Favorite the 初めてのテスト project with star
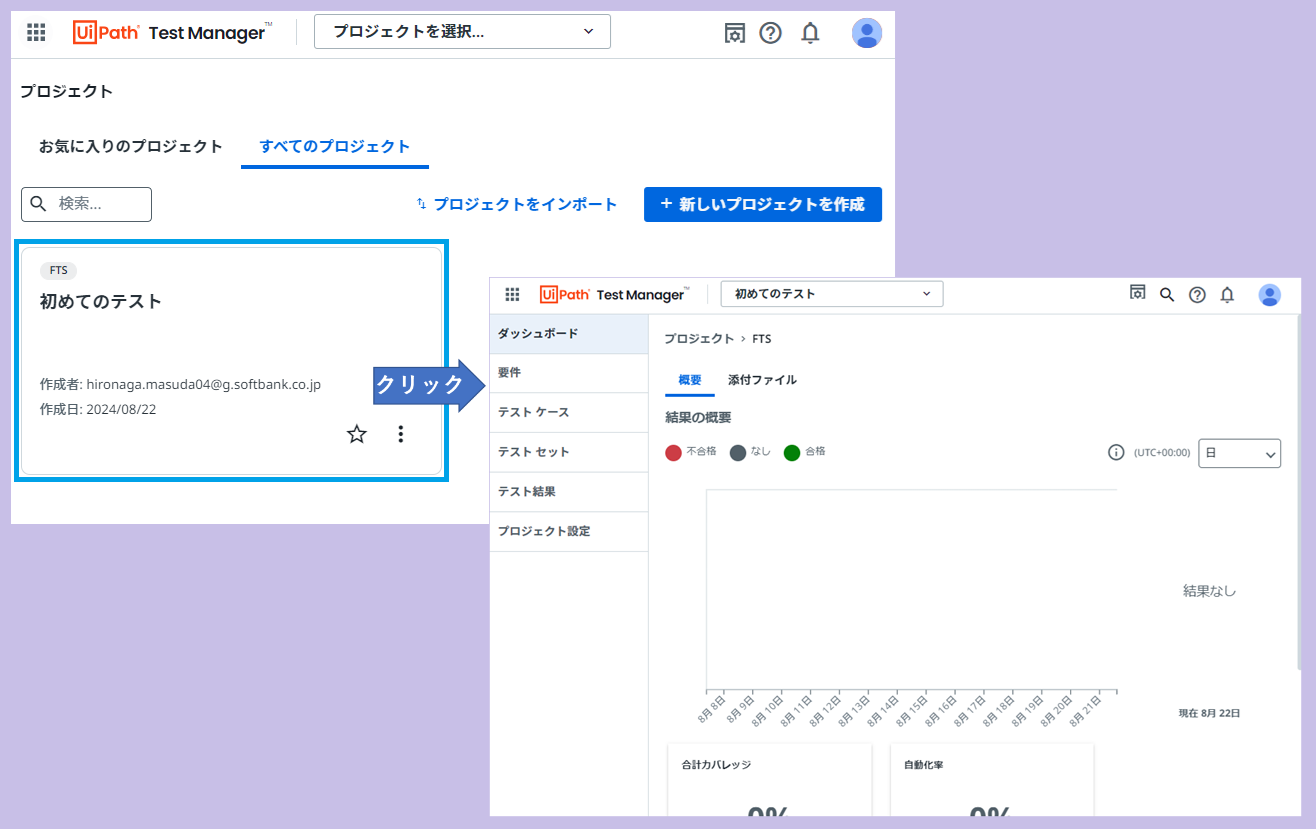The width and height of the screenshot is (1316, 829). click(357, 434)
